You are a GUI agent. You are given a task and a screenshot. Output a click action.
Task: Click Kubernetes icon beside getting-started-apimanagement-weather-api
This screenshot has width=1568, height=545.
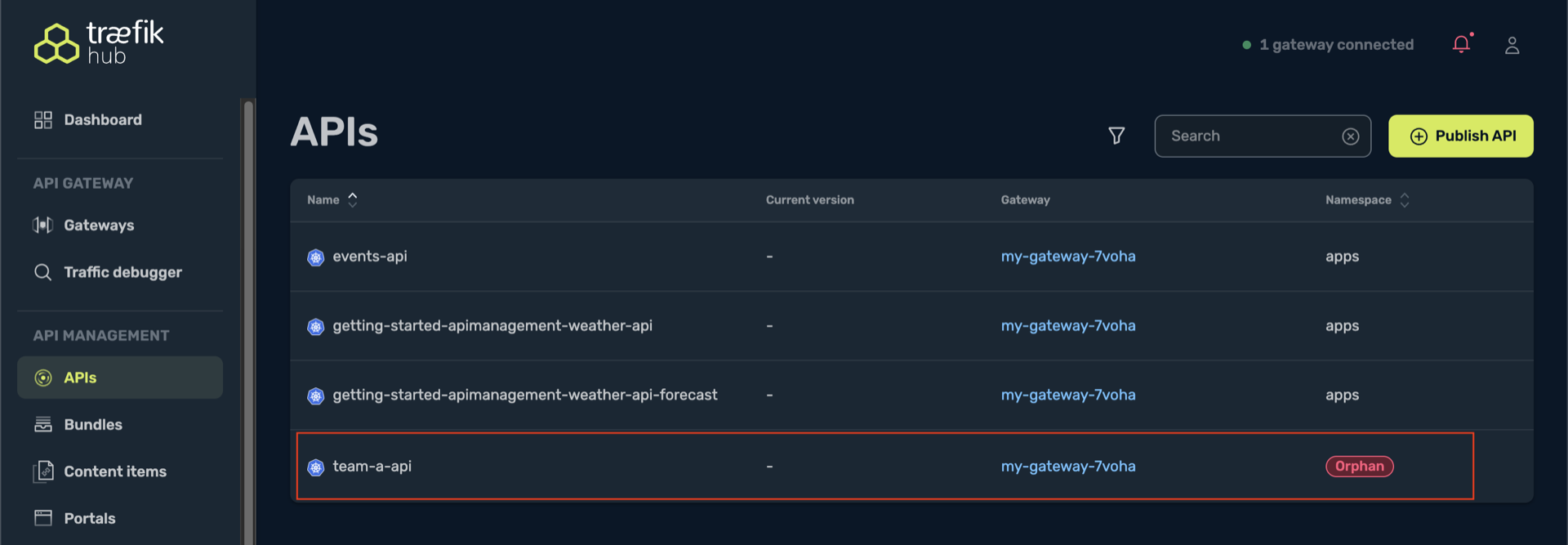[316, 327]
